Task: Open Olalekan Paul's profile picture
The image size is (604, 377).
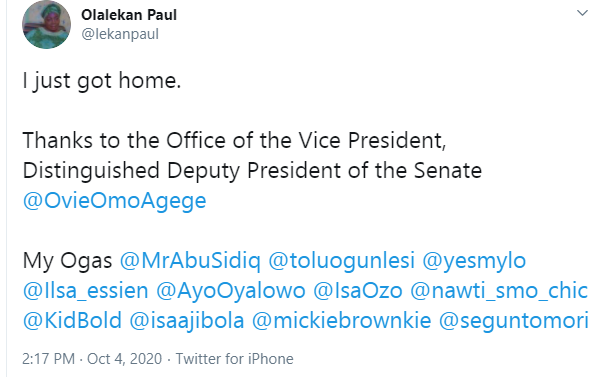Action: (47, 25)
